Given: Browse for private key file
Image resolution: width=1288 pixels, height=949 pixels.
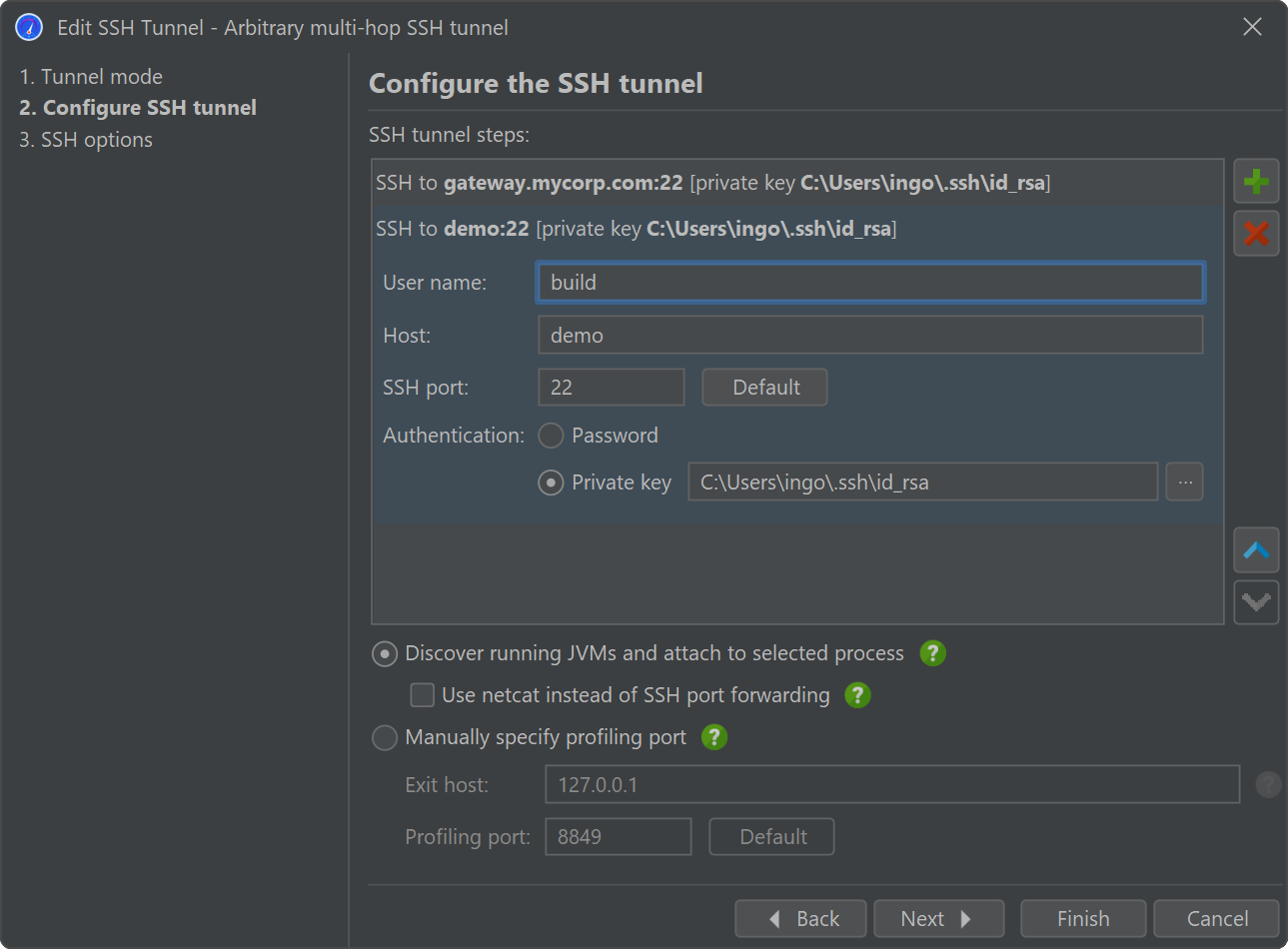Looking at the screenshot, I should click(1185, 482).
